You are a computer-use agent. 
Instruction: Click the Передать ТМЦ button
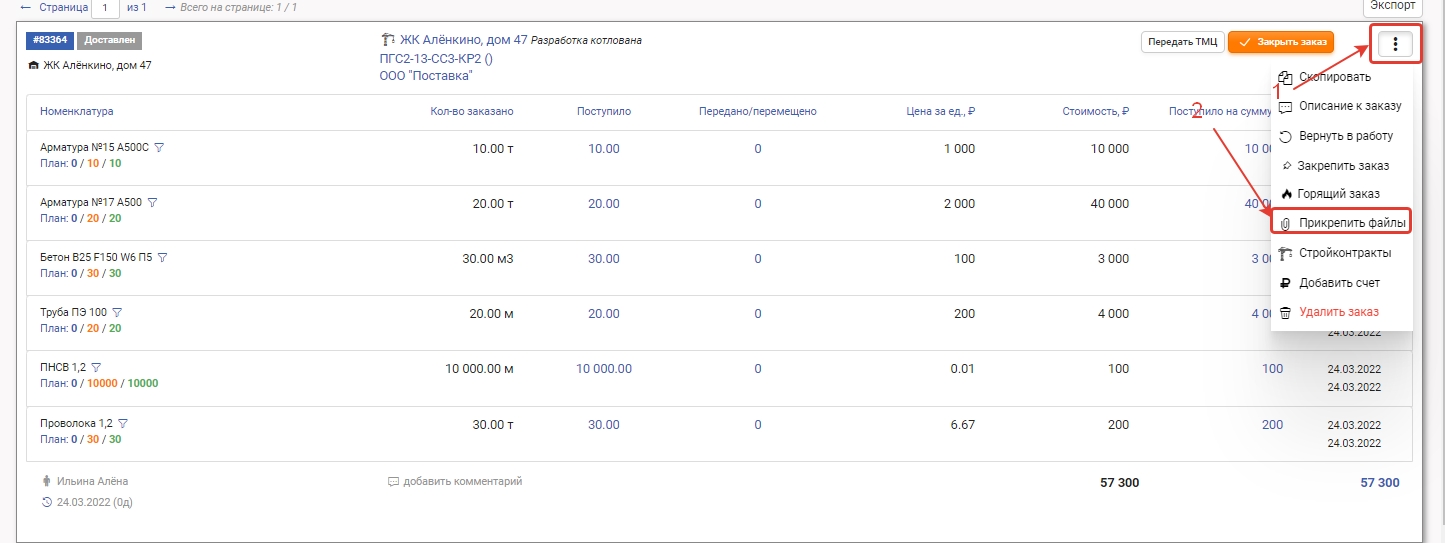(1182, 42)
